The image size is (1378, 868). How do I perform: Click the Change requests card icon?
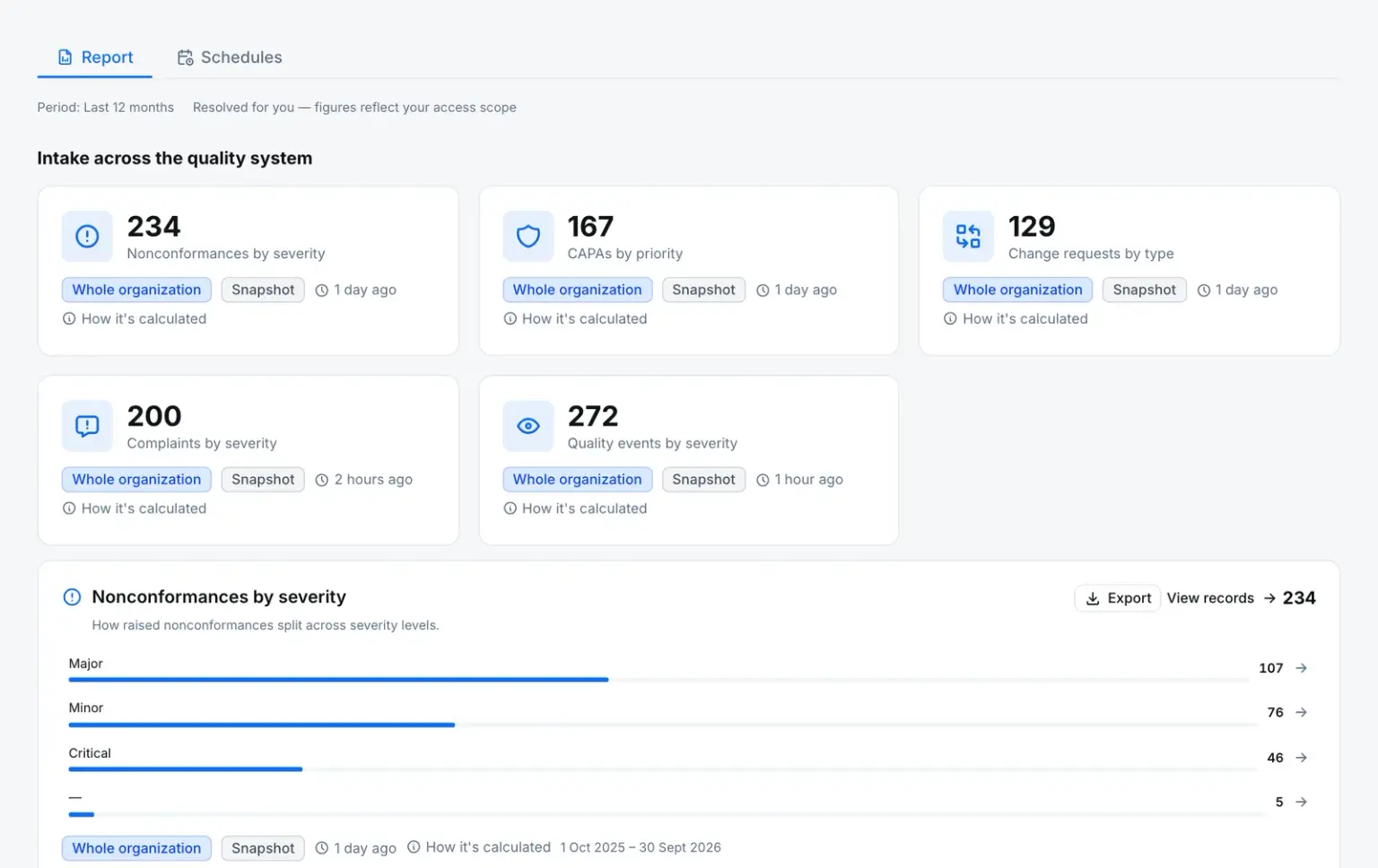pyautogui.click(x=968, y=236)
